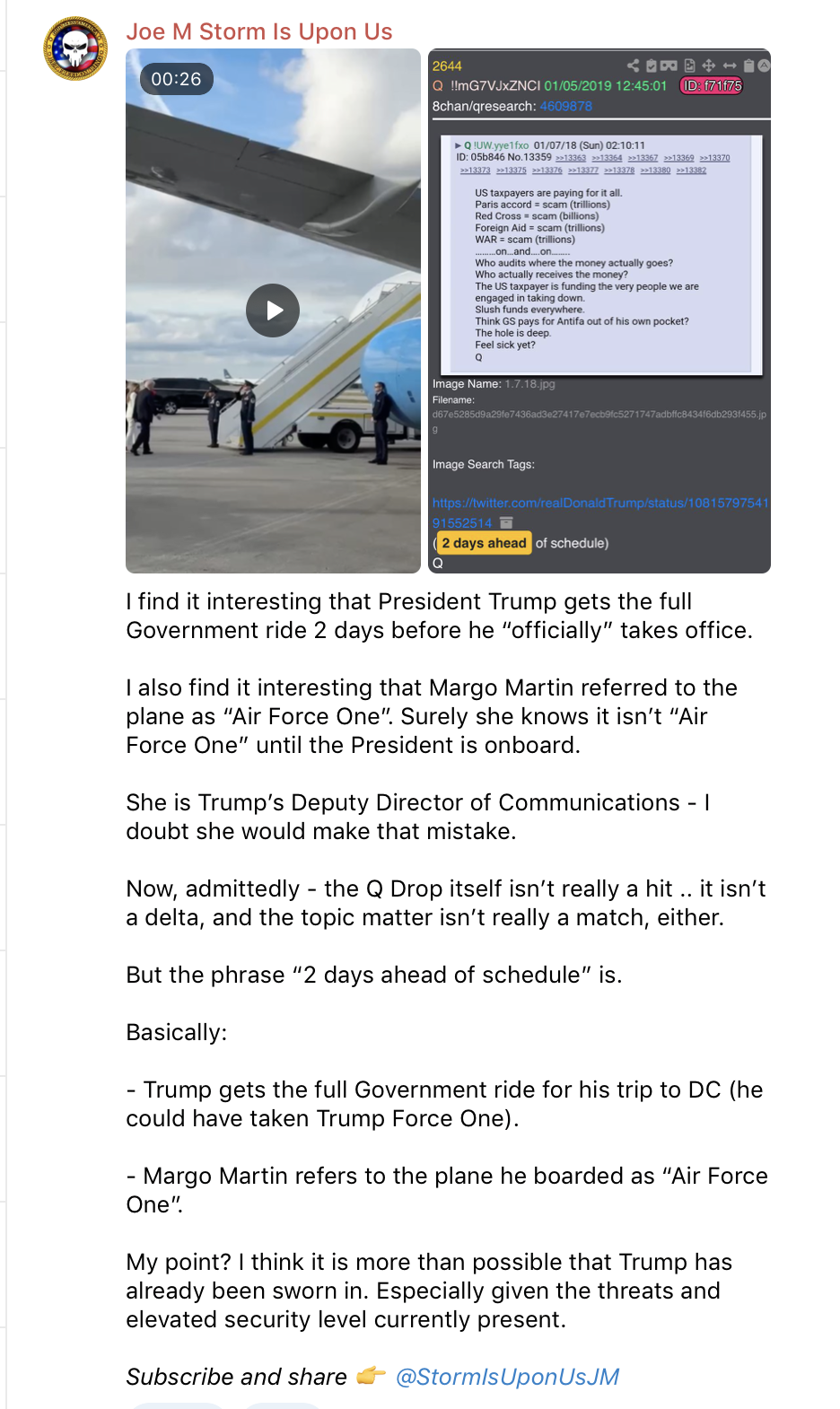Open the @StormIsUponUsJM channel link
Image resolution: width=840 pixels, height=1409 pixels.
[507, 1377]
